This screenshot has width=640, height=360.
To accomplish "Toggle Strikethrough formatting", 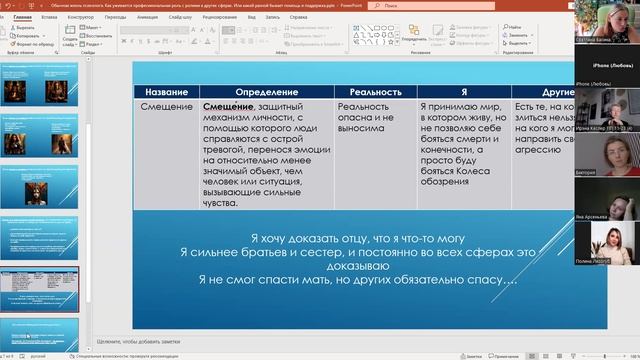I will pos(156,41).
